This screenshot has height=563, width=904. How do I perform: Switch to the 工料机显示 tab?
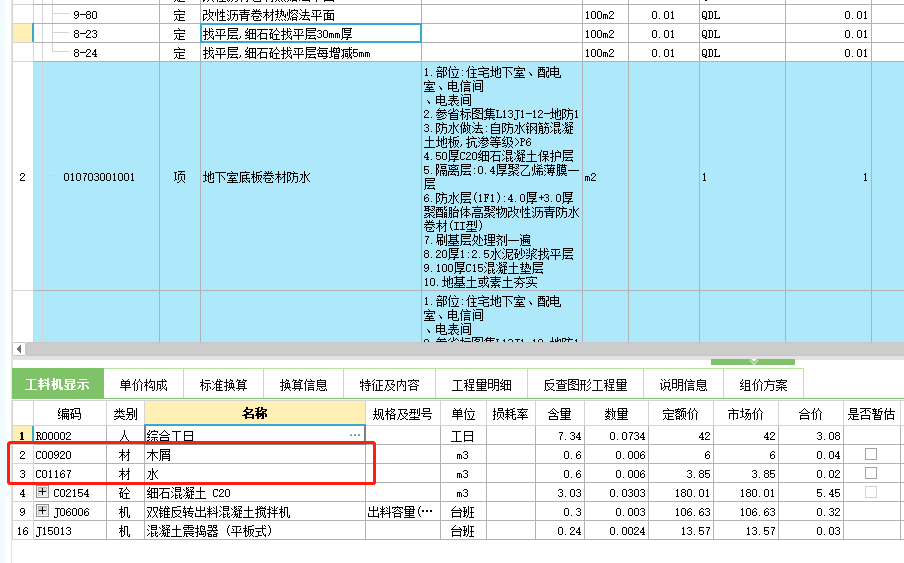click(x=57, y=384)
